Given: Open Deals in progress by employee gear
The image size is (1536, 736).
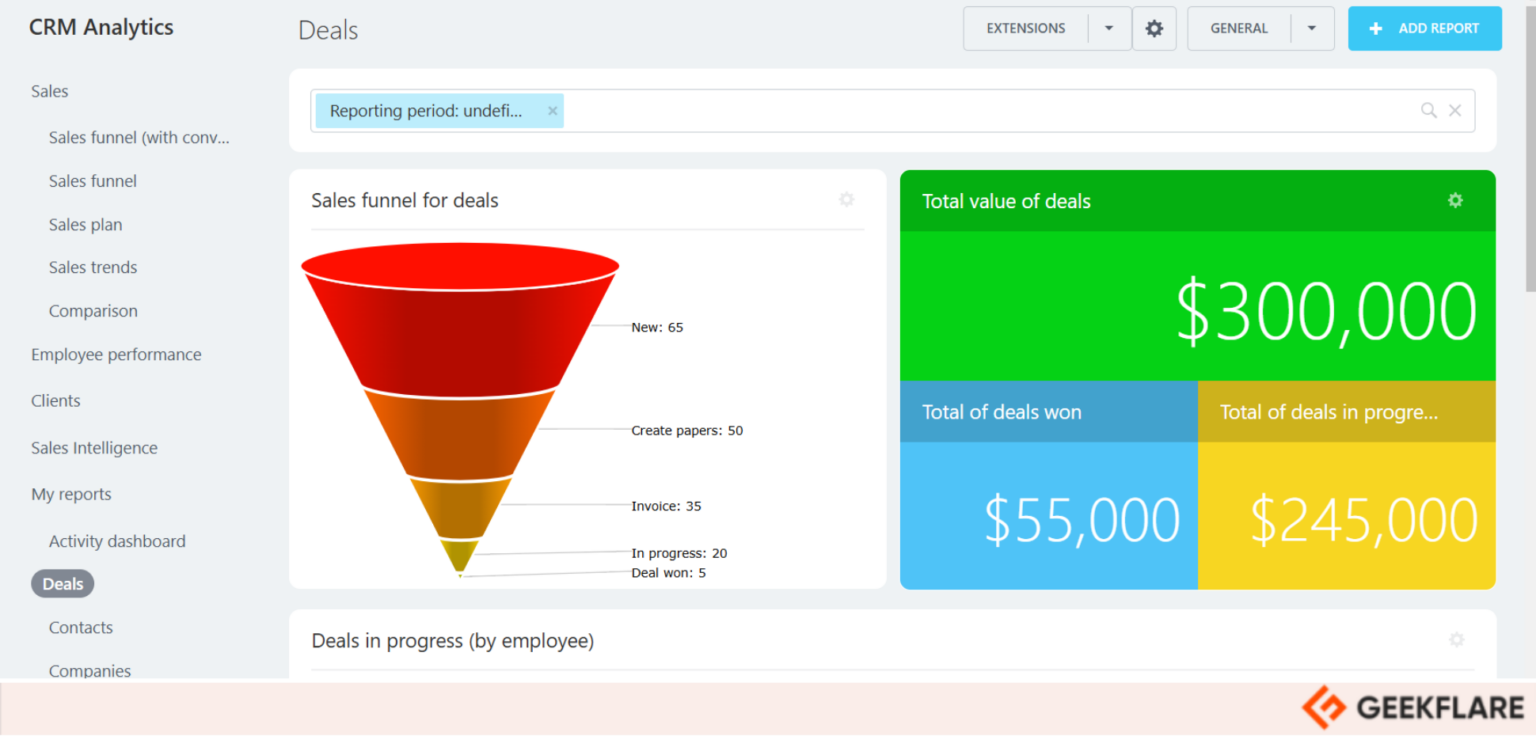Looking at the screenshot, I should click(x=1457, y=640).
